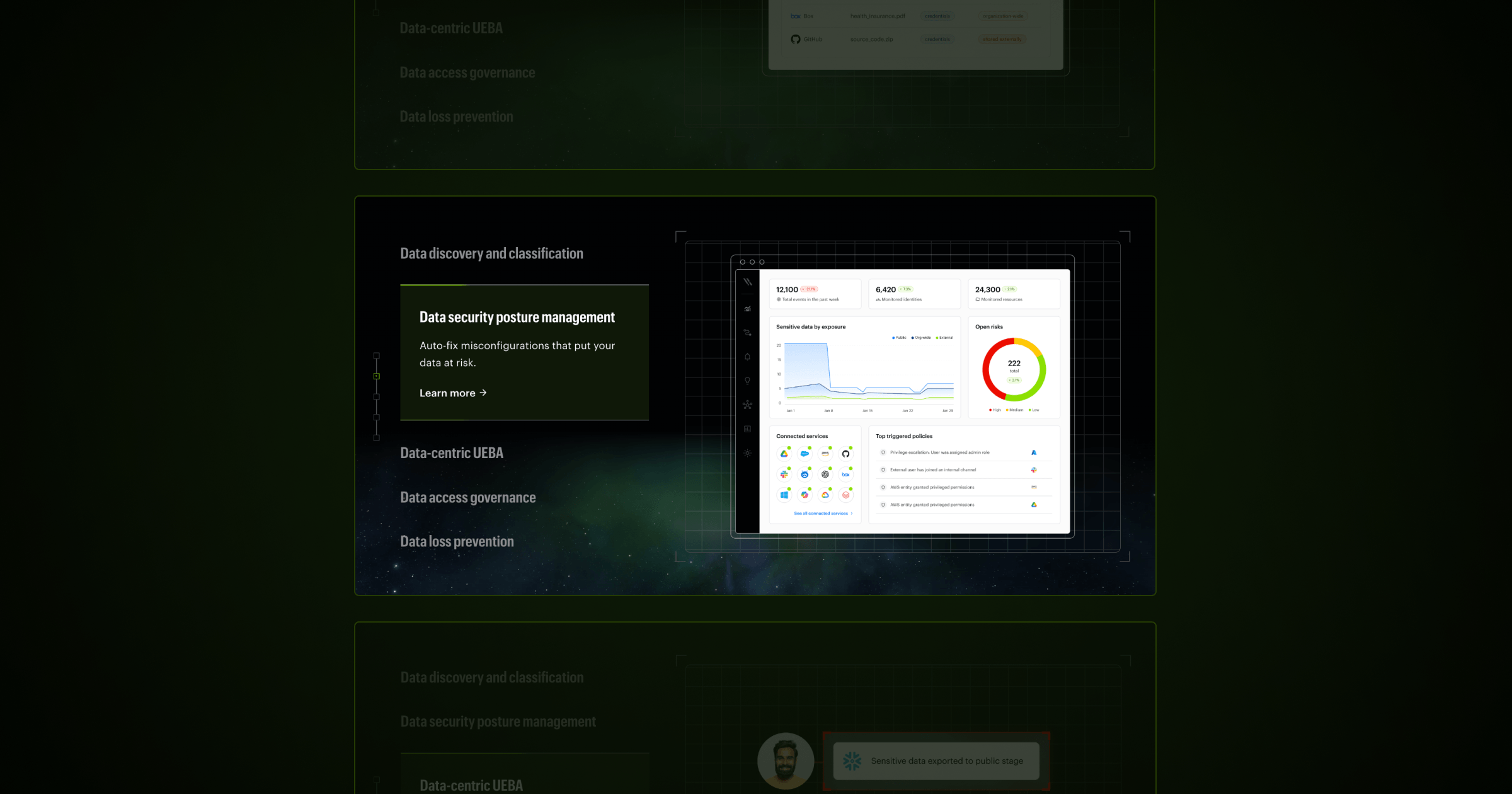This screenshot has width=1512, height=794.
Task: Expand the Data loss prevention item
Action: [457, 542]
